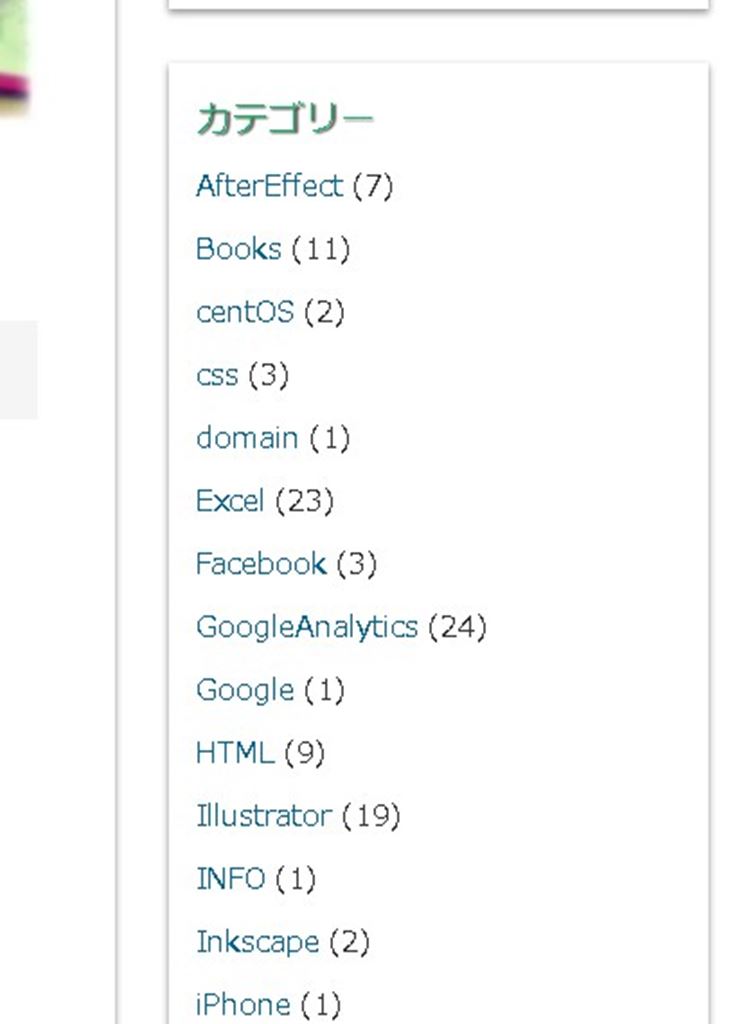Open the iPhone category link

tap(243, 1004)
